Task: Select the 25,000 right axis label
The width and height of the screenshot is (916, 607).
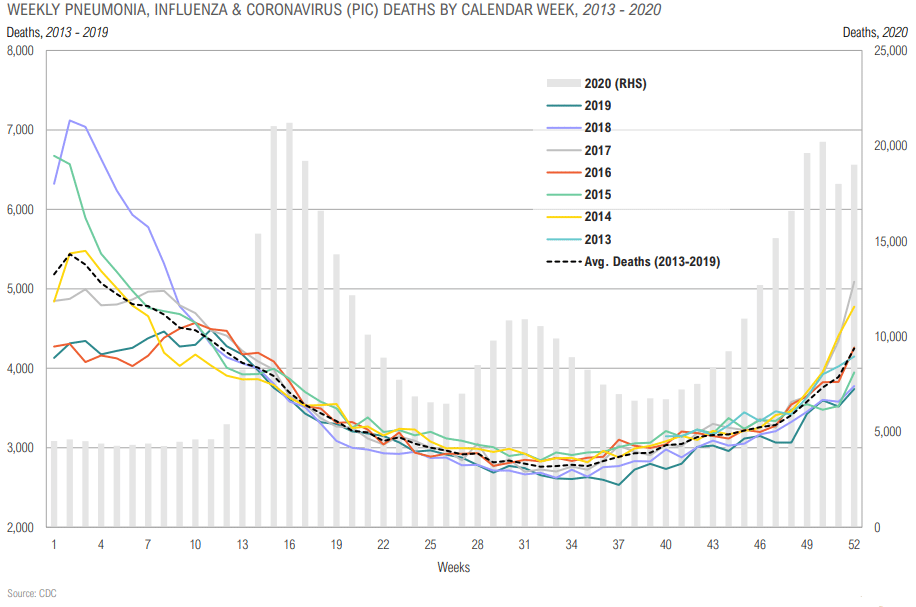Action: pyautogui.click(x=890, y=51)
